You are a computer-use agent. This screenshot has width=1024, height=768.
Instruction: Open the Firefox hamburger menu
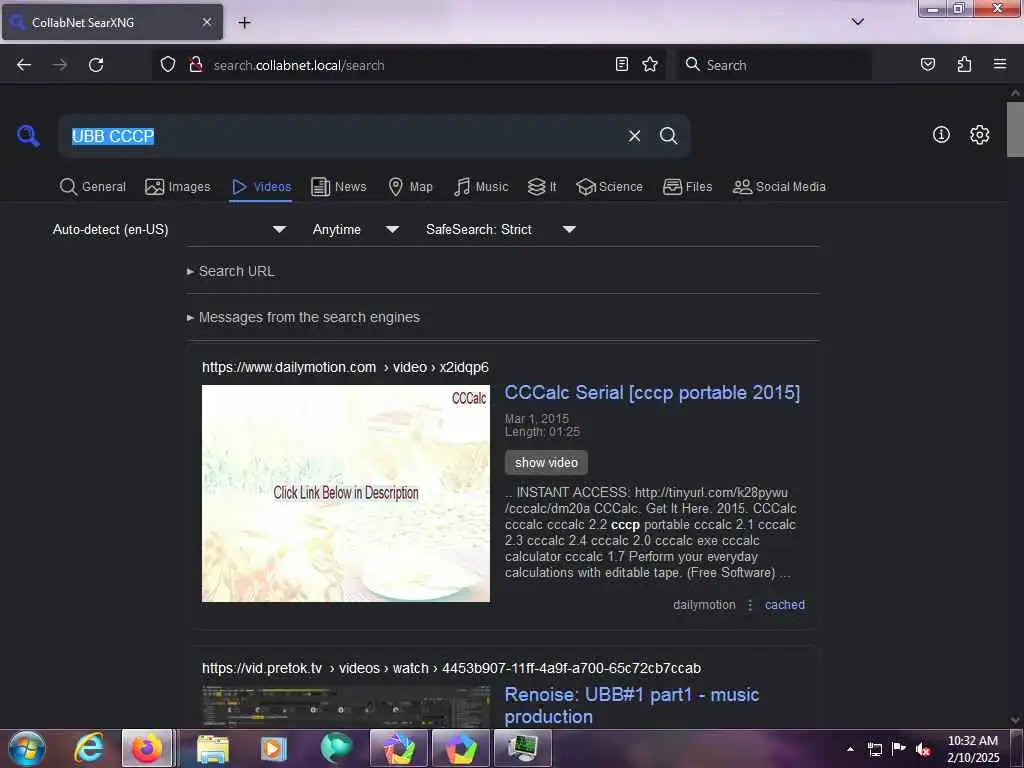coord(1000,64)
